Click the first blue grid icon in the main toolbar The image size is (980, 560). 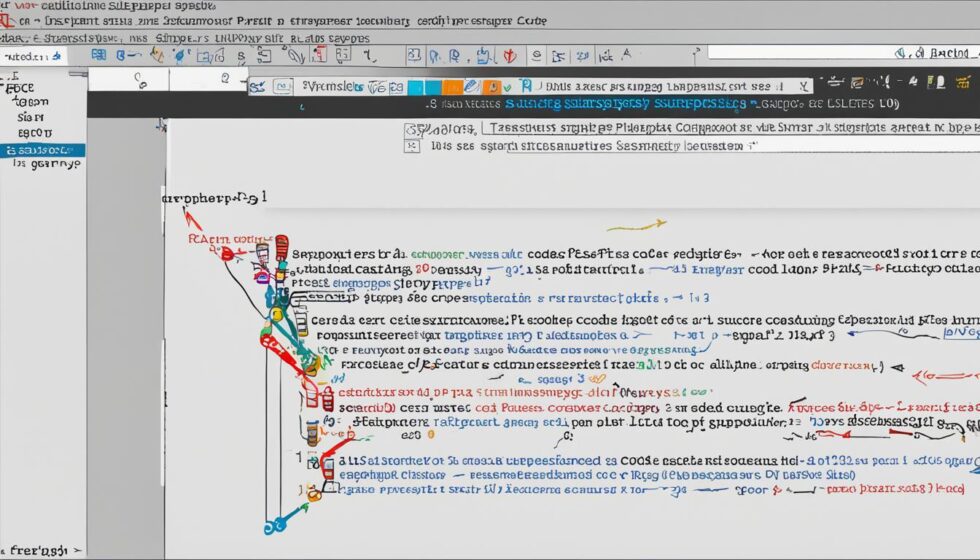(x=99, y=56)
